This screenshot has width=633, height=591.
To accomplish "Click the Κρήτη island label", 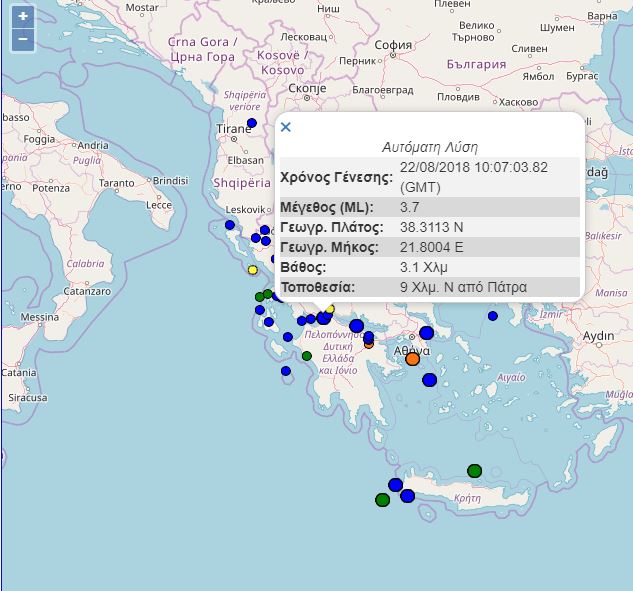I will 467,498.
